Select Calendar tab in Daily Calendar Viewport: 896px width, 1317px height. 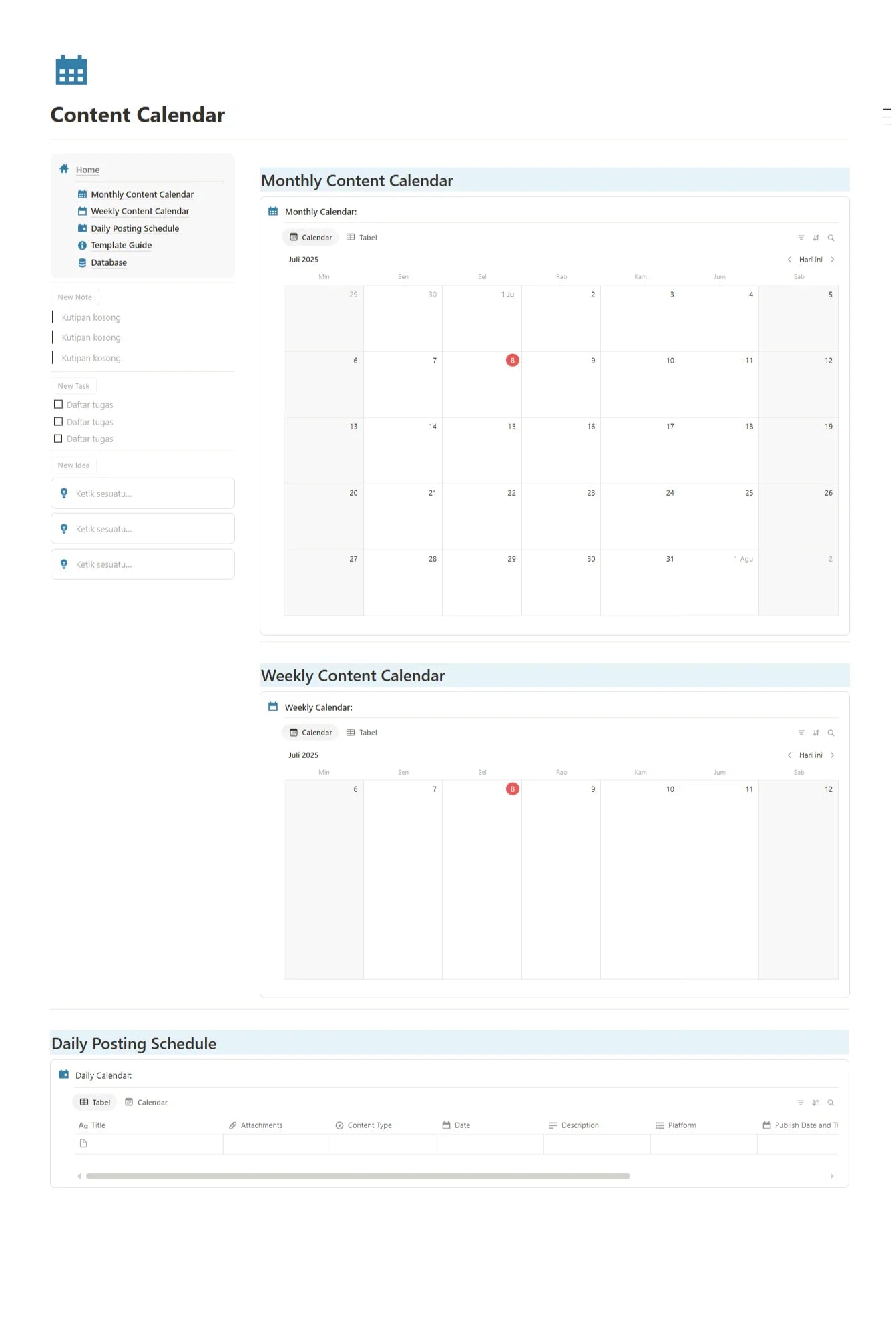pyautogui.click(x=146, y=1103)
